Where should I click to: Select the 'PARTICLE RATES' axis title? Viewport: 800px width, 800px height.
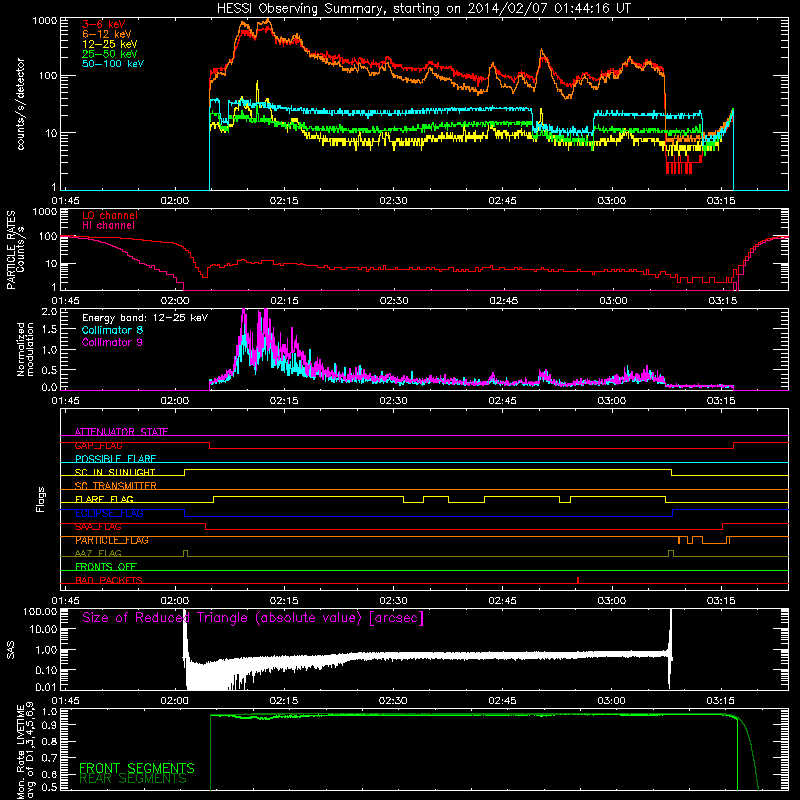click(x=11, y=250)
